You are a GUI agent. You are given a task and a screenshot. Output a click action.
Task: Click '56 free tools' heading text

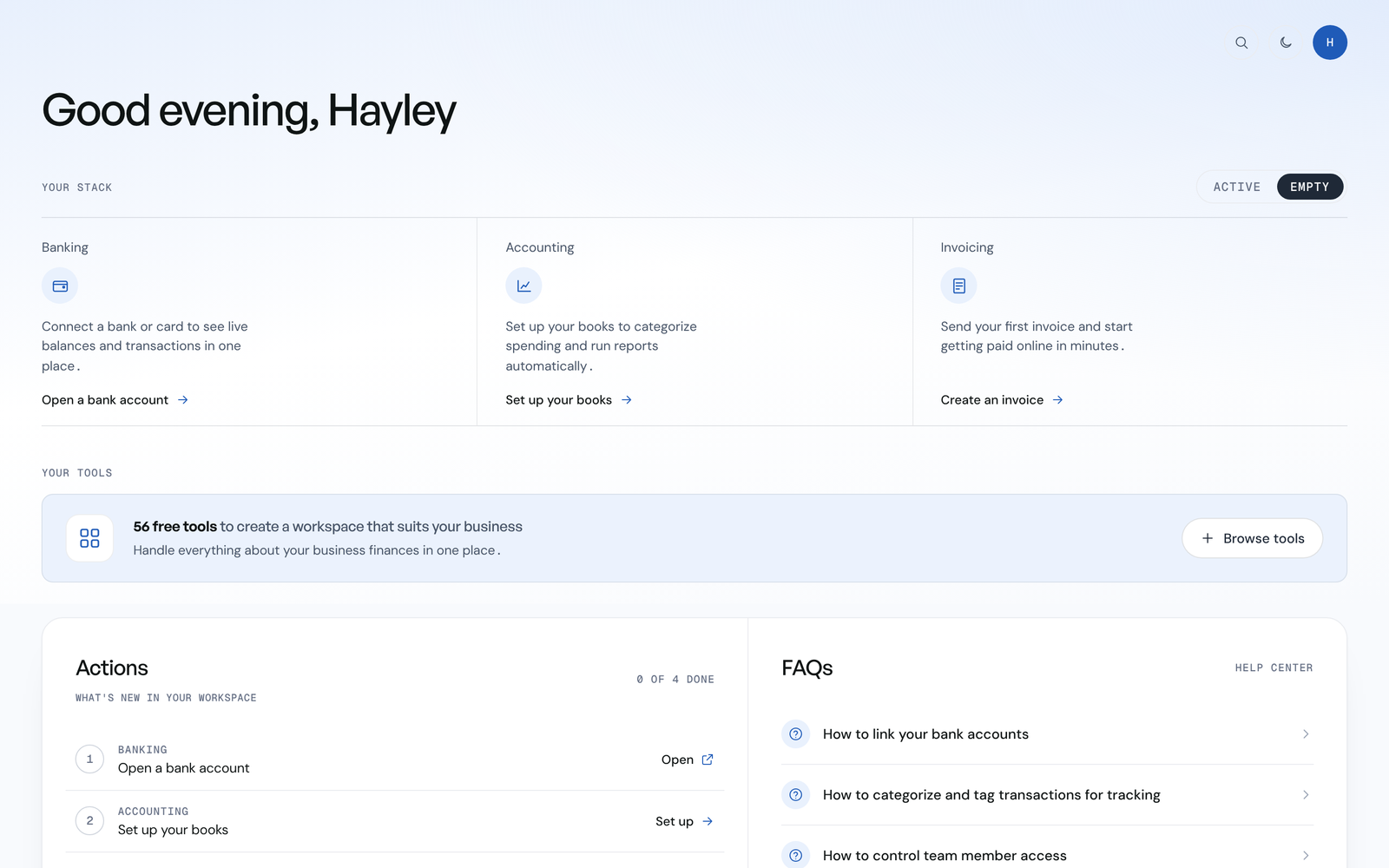(175, 527)
